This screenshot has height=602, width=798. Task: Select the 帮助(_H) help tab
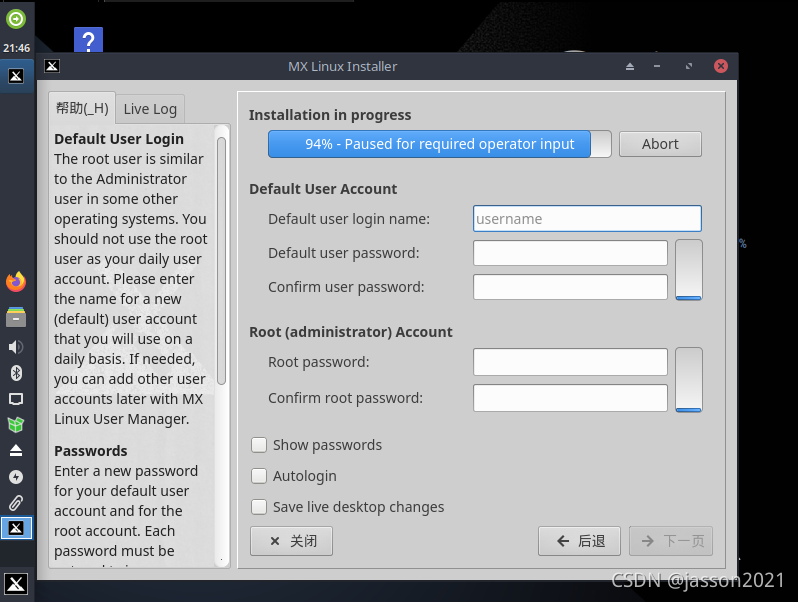[82, 108]
